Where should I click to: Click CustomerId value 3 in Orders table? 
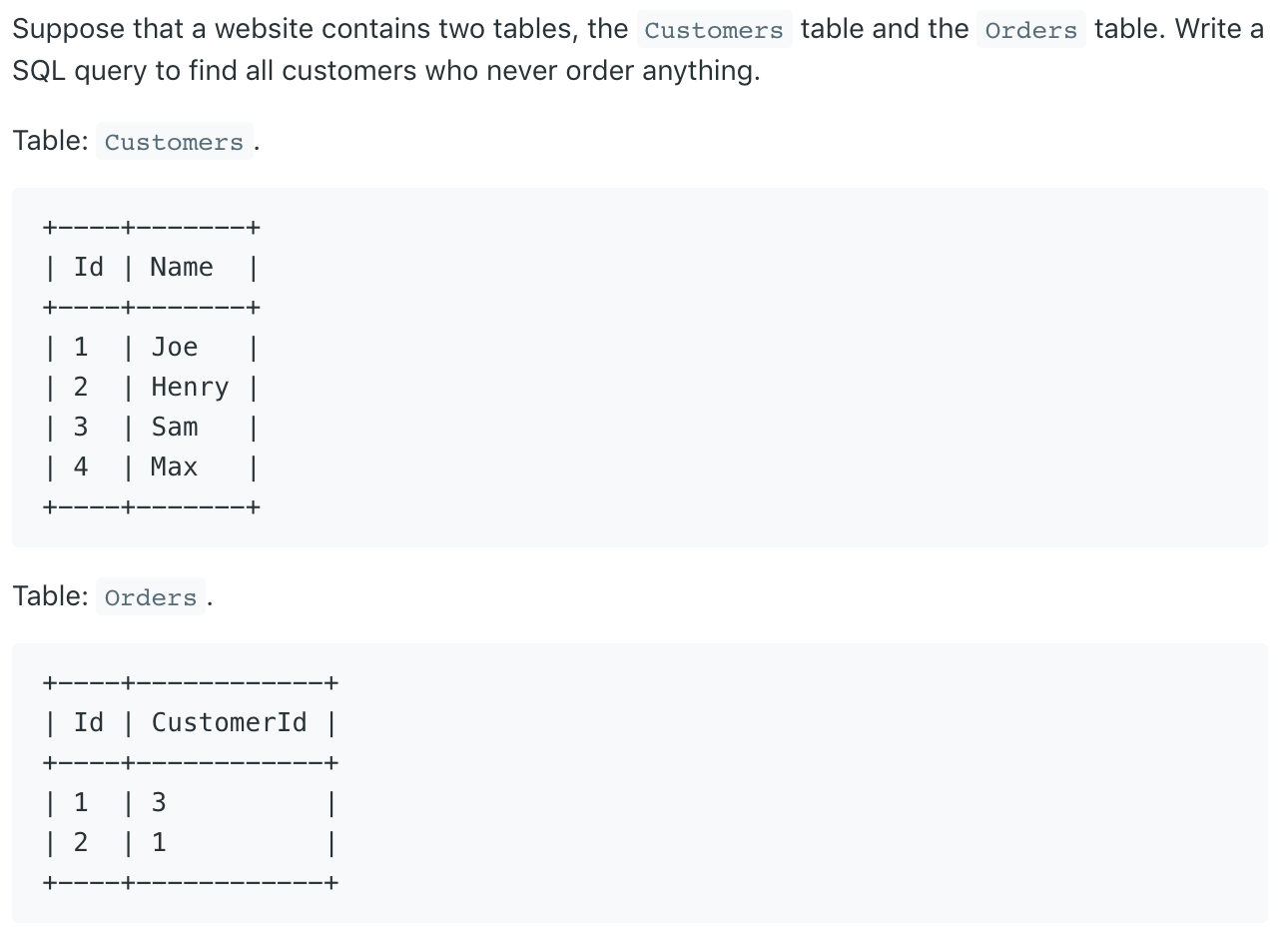(159, 802)
